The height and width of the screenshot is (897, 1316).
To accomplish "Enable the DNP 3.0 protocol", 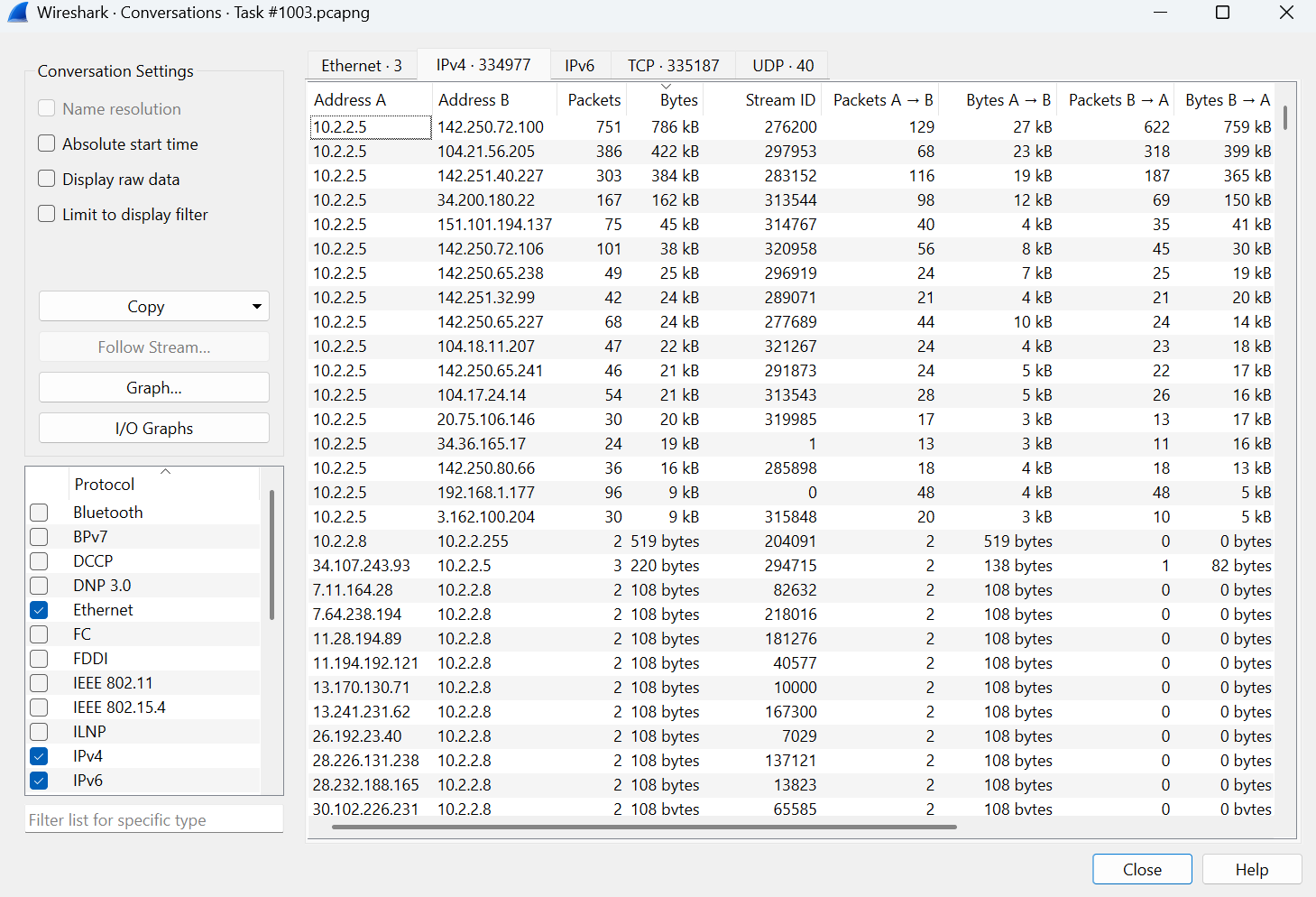I will 39,585.
